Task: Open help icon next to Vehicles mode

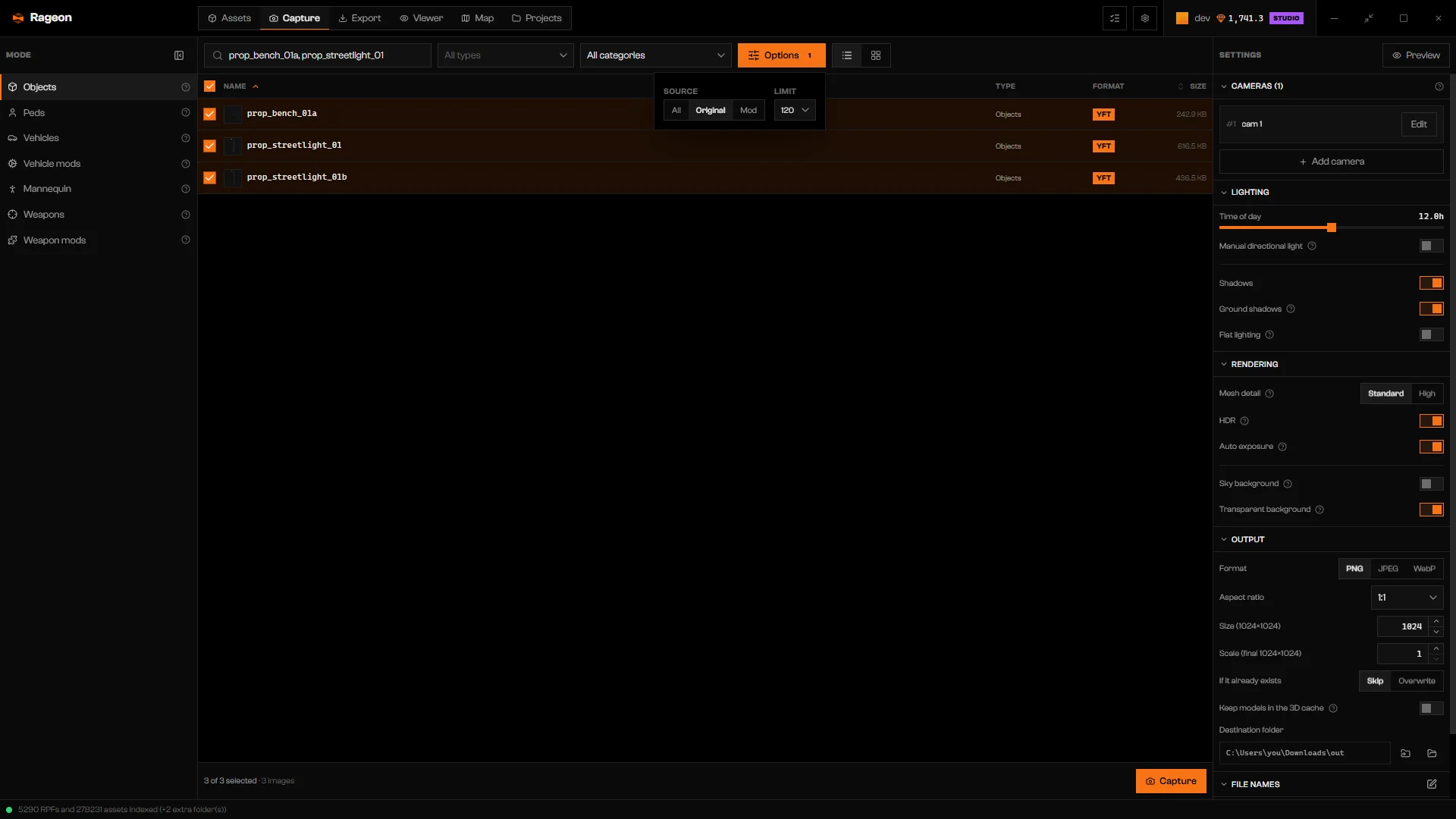Action: tap(186, 138)
